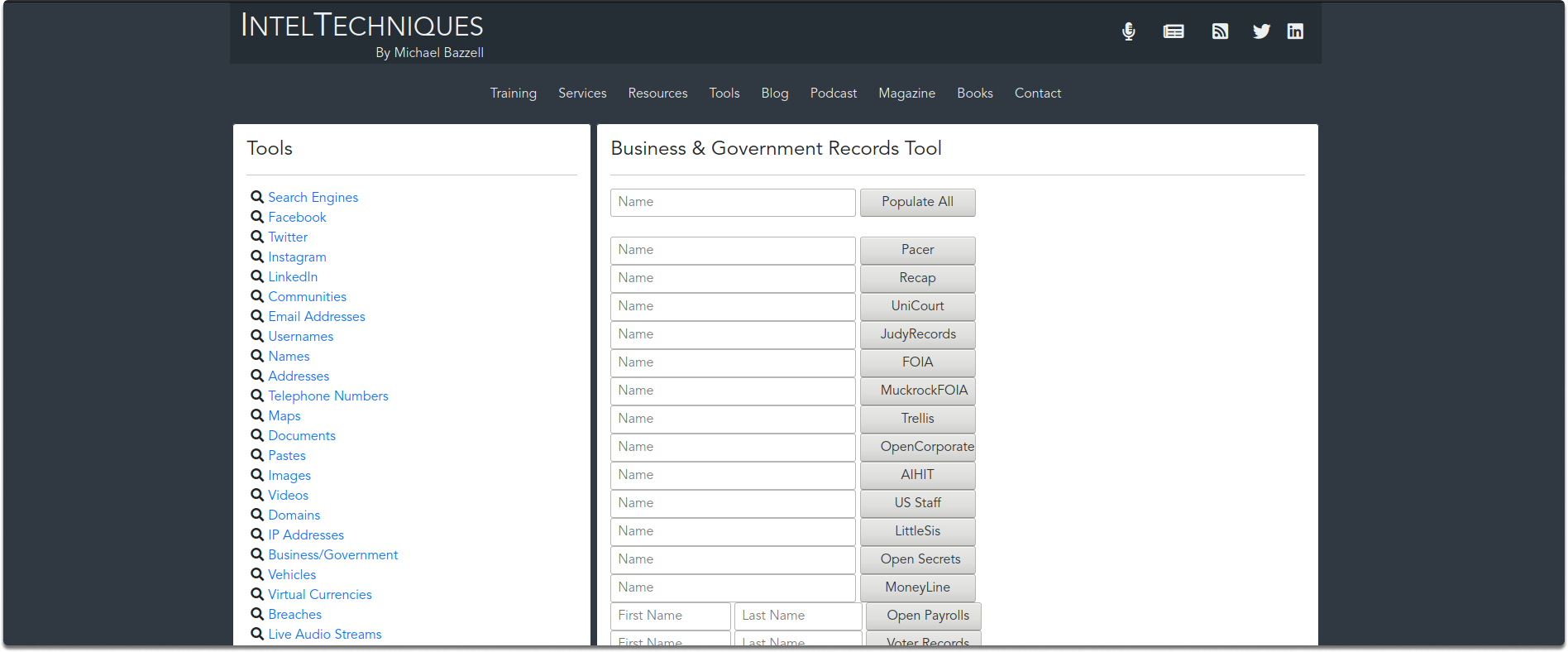Open the Images tools link
The height and width of the screenshot is (652, 1568).
(x=289, y=475)
